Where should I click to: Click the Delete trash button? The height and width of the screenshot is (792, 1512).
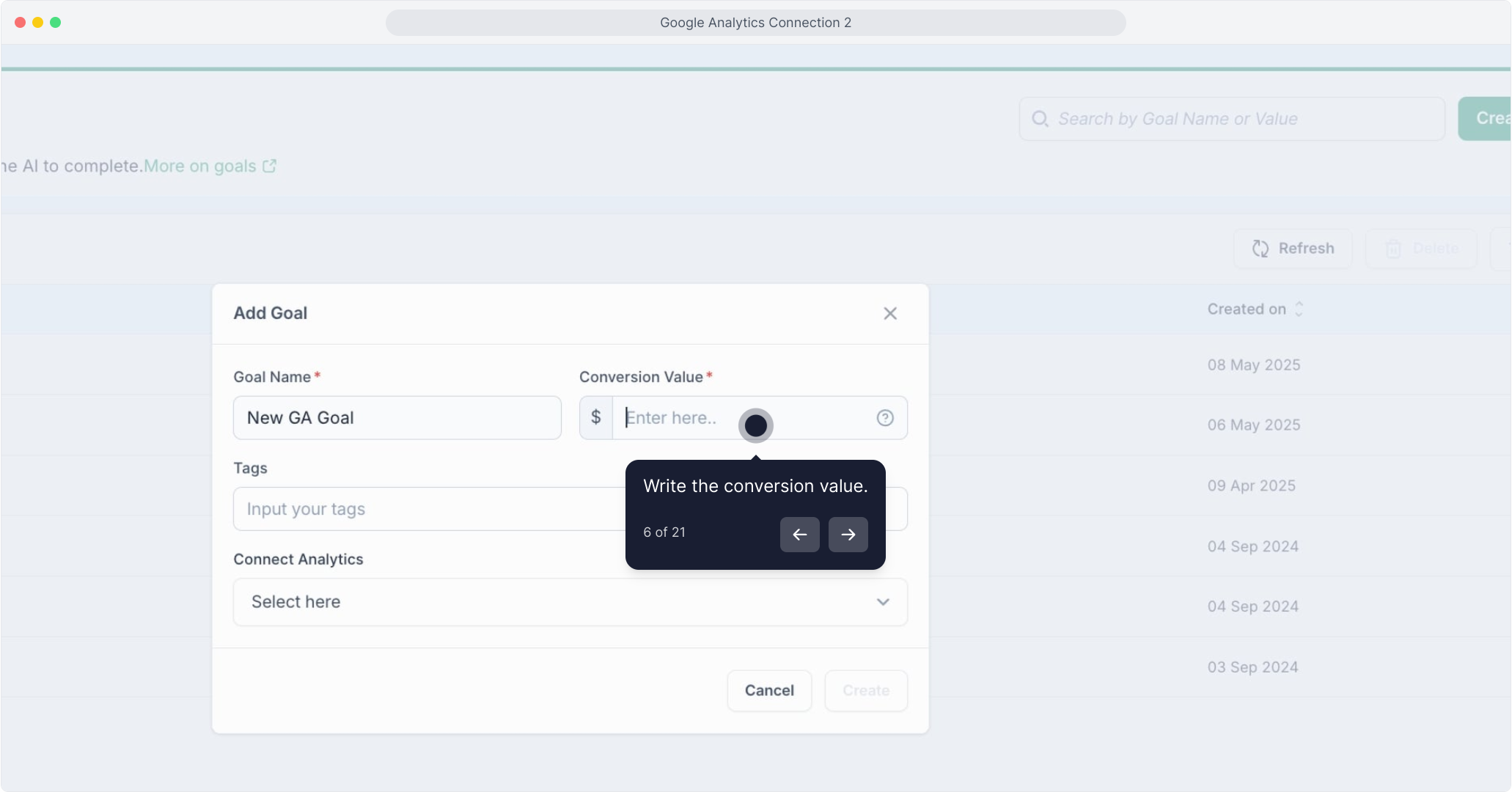pyautogui.click(x=1420, y=249)
